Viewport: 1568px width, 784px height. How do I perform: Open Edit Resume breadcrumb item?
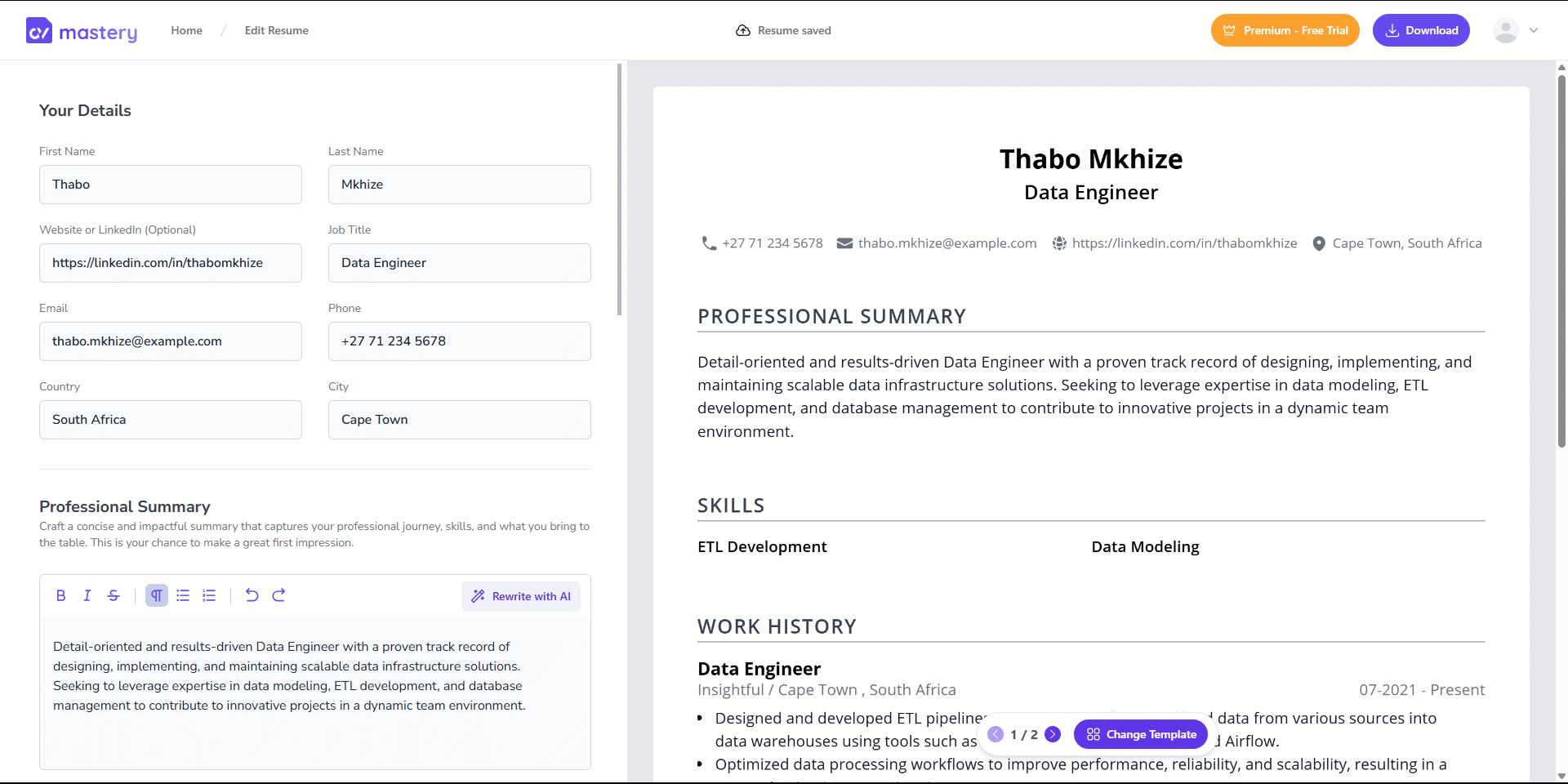pos(277,30)
